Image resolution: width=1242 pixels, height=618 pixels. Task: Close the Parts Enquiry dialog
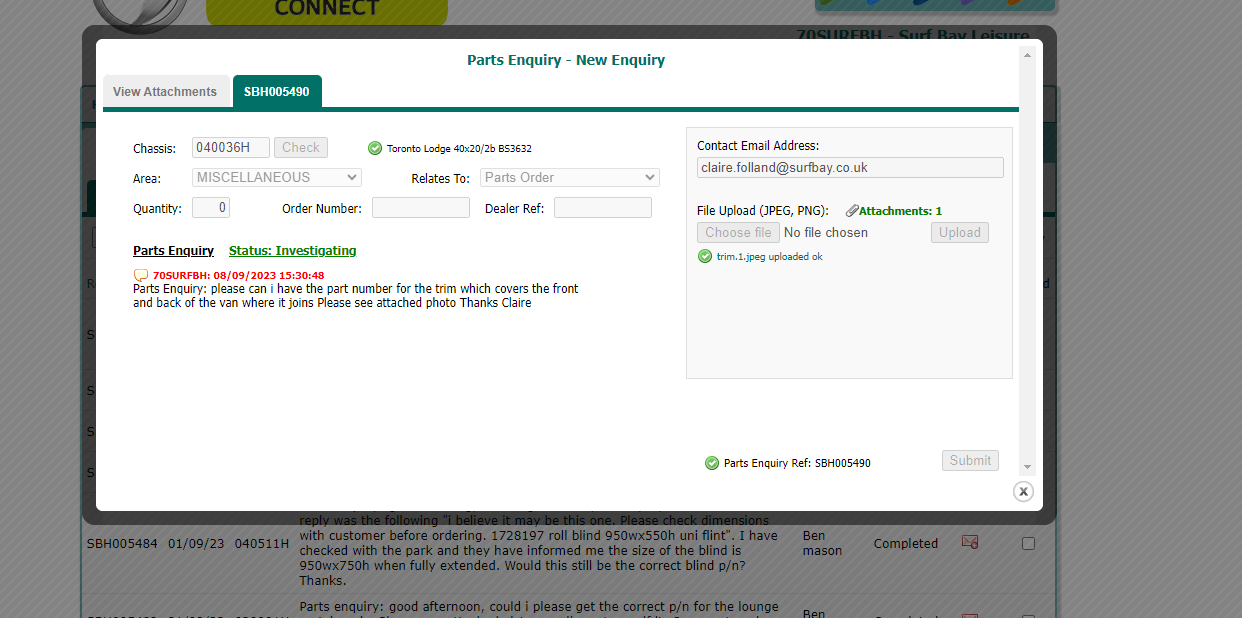click(1023, 491)
